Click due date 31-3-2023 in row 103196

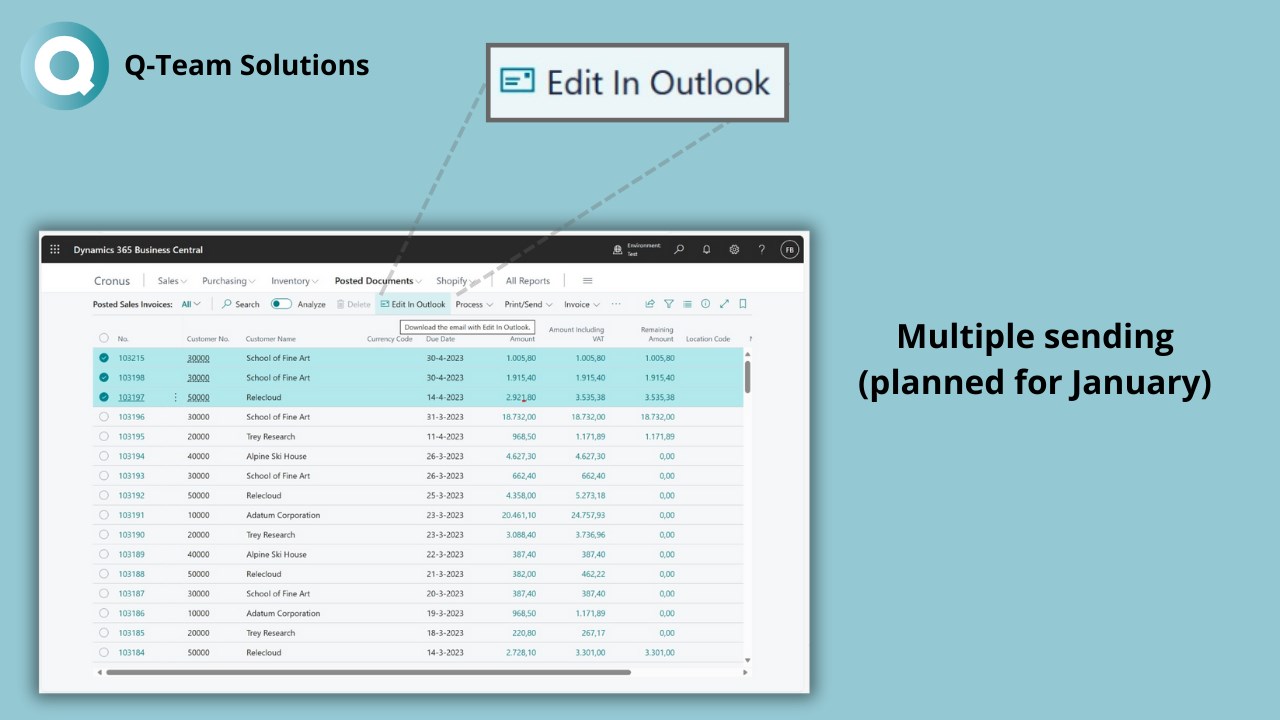click(445, 417)
